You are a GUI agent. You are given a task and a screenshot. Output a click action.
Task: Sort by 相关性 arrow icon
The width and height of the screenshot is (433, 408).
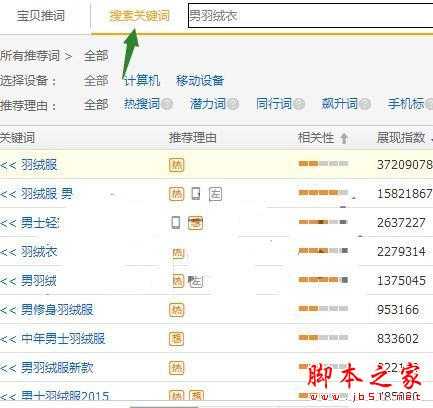point(344,138)
